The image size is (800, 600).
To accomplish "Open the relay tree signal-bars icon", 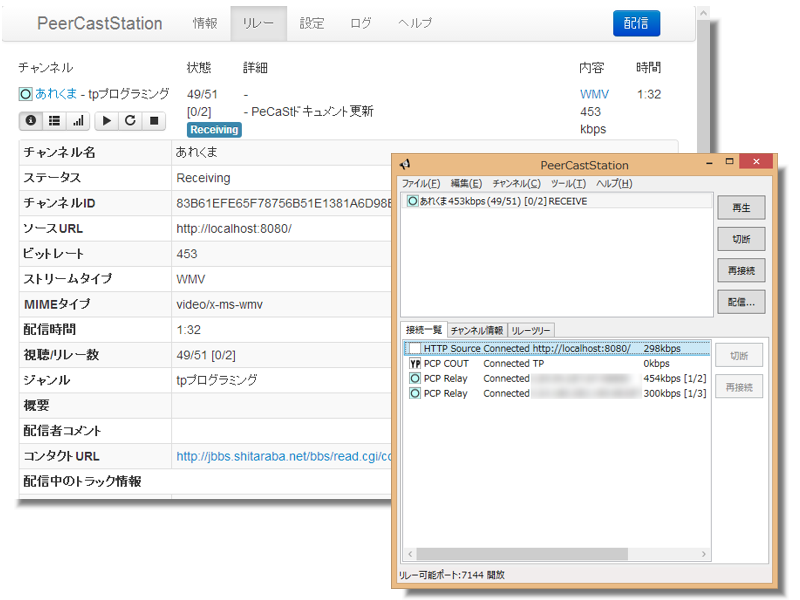I will pyautogui.click(x=78, y=121).
